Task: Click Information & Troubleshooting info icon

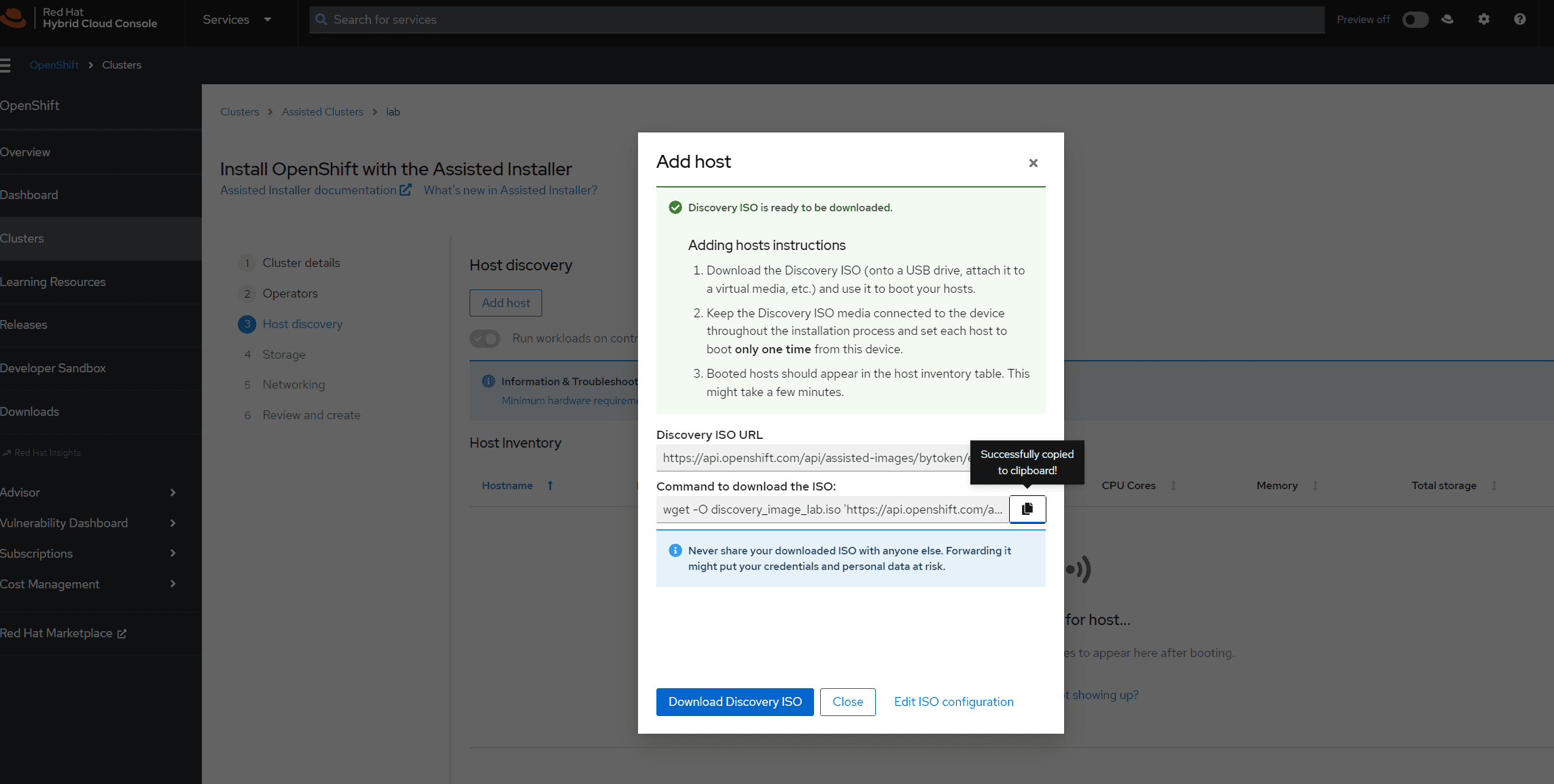Action: [x=488, y=381]
